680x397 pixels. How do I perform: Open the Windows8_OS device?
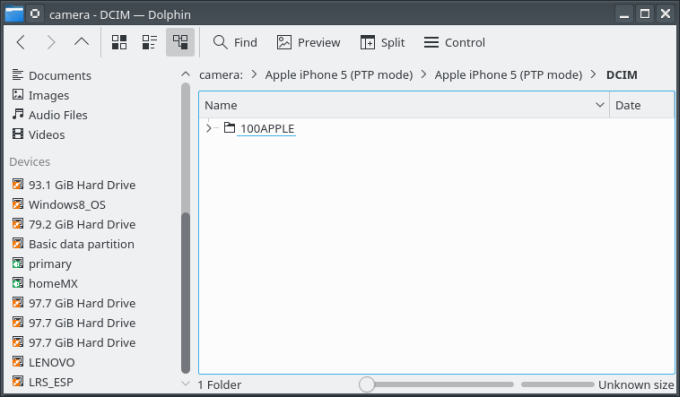(x=67, y=204)
